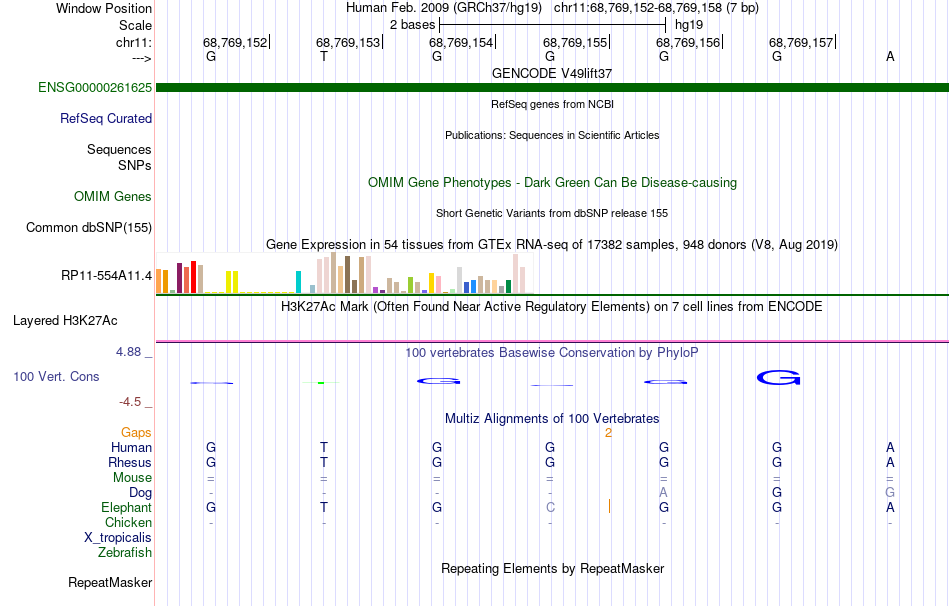Click the orange 2 in Gaps row

point(608,433)
